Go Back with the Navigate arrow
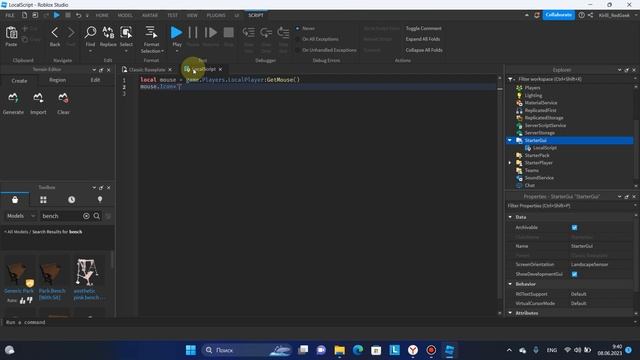The image size is (640, 360). 55,33
